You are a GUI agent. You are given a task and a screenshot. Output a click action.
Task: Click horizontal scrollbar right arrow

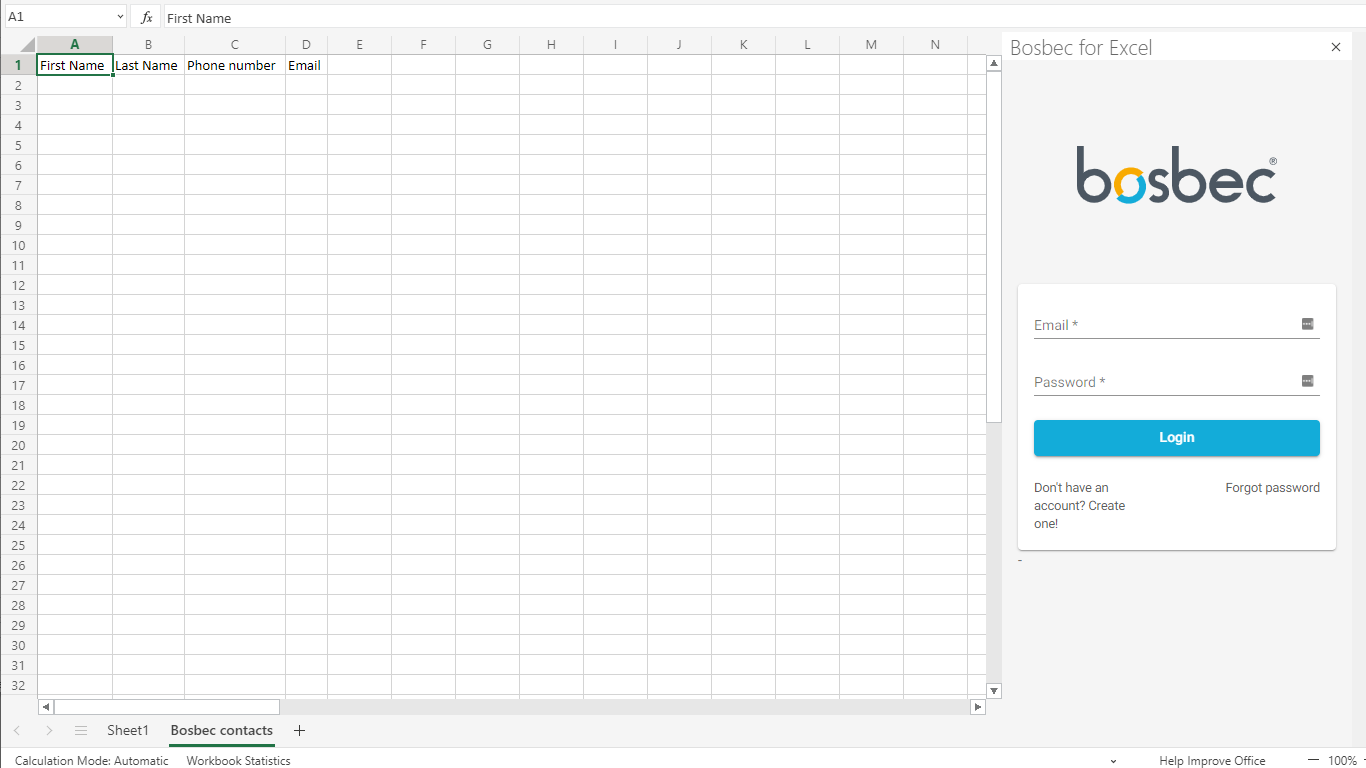coord(978,707)
